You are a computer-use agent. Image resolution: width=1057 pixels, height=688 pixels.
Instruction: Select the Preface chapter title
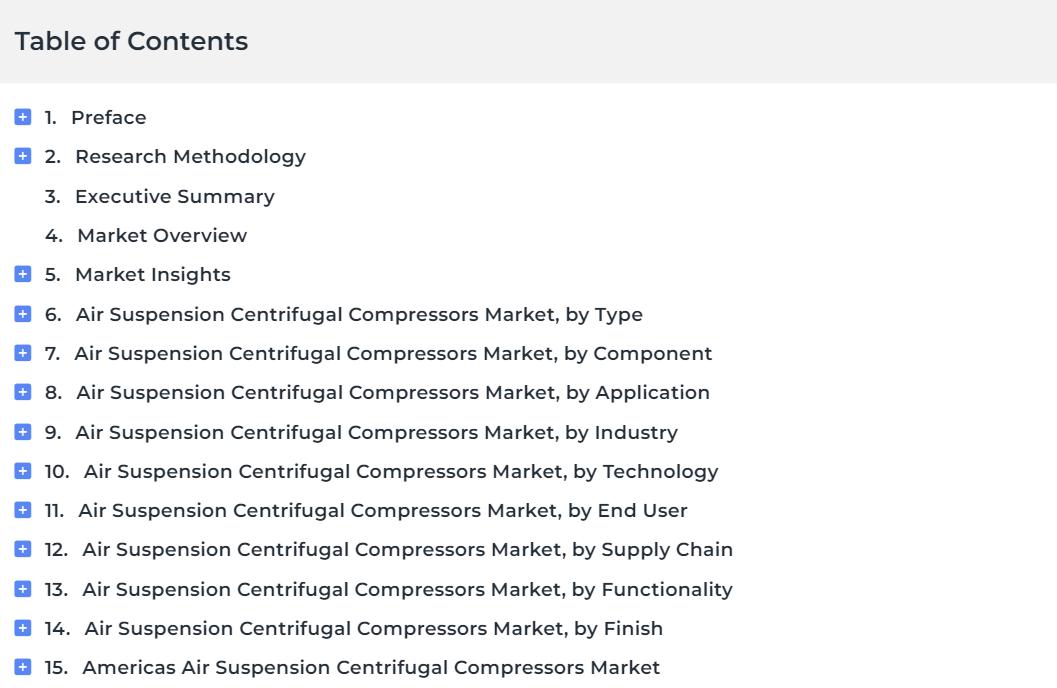[x=109, y=117]
